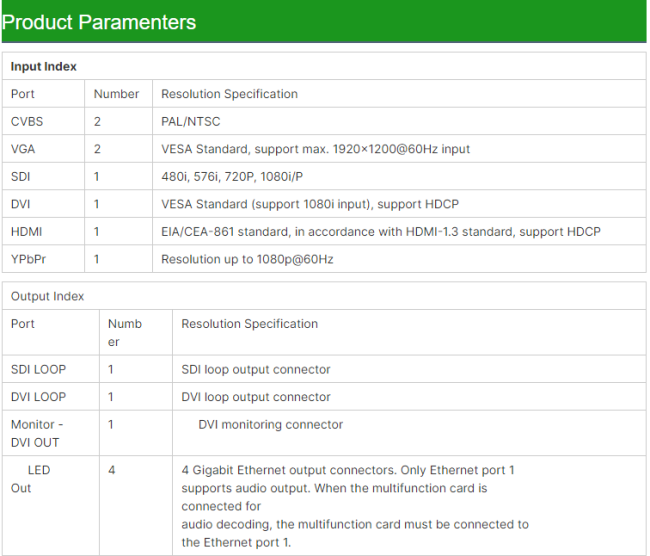
Task: Select the PAL/NTSC specification cell
Action: point(399,121)
